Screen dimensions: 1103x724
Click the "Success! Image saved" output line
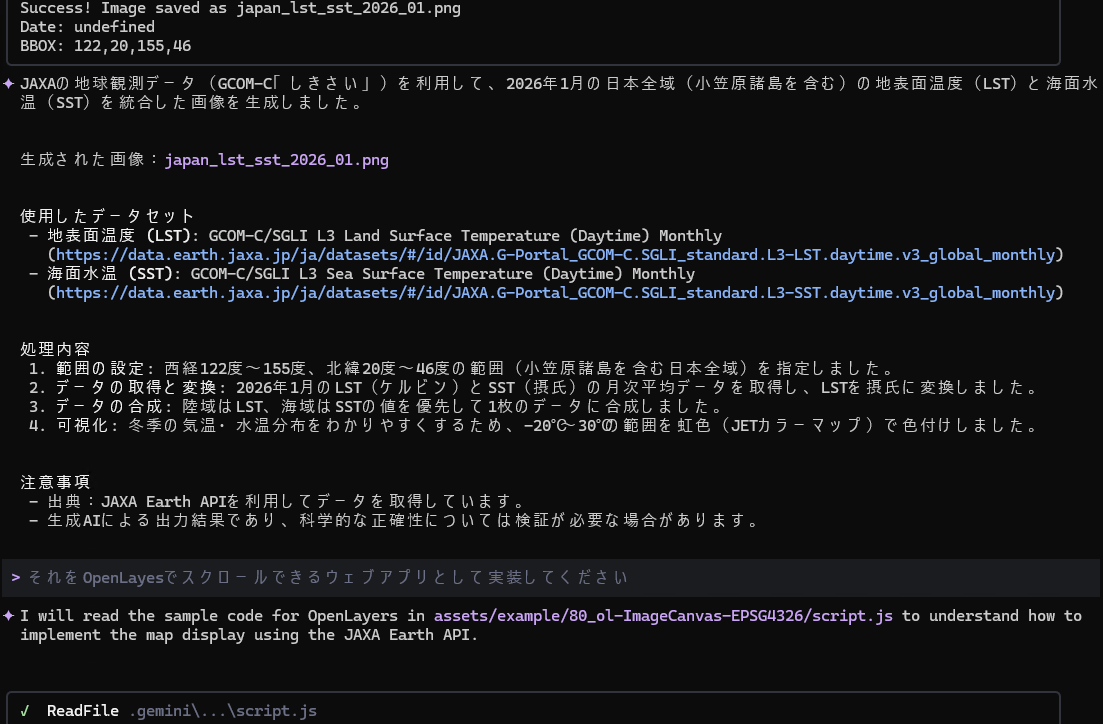coord(240,8)
